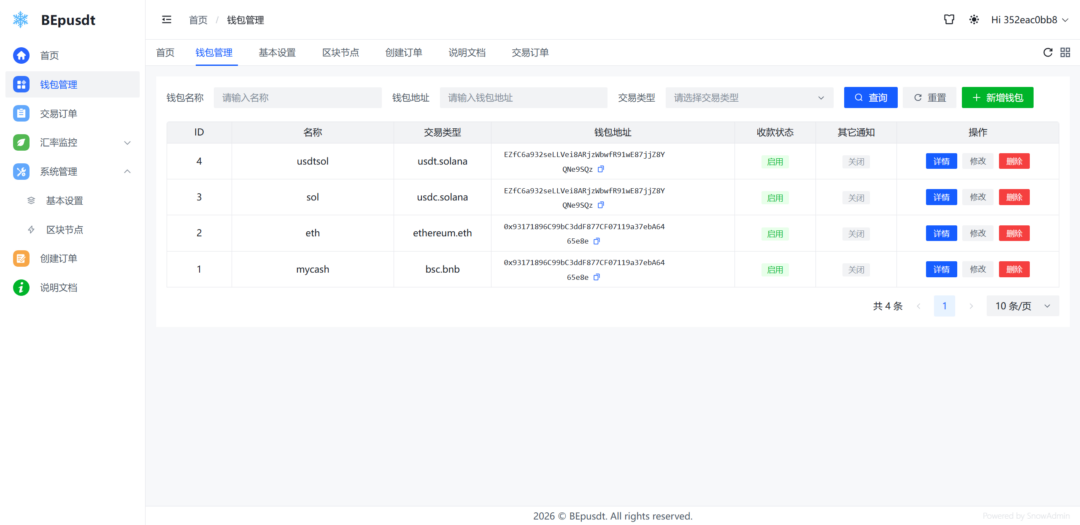Switch to the 钱包管理 tab
The width and height of the screenshot is (1080, 525).
click(x=214, y=52)
